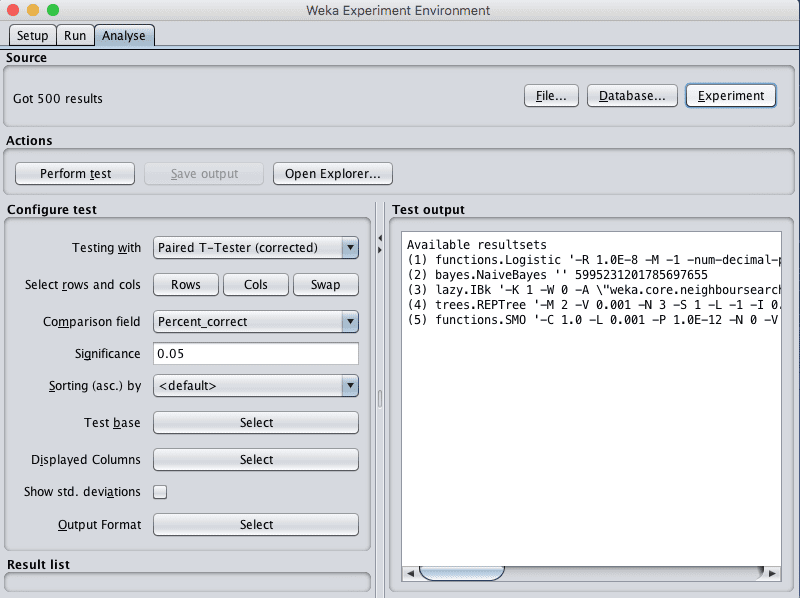Select Output Format
This screenshot has height=598, width=800.
pos(256,525)
